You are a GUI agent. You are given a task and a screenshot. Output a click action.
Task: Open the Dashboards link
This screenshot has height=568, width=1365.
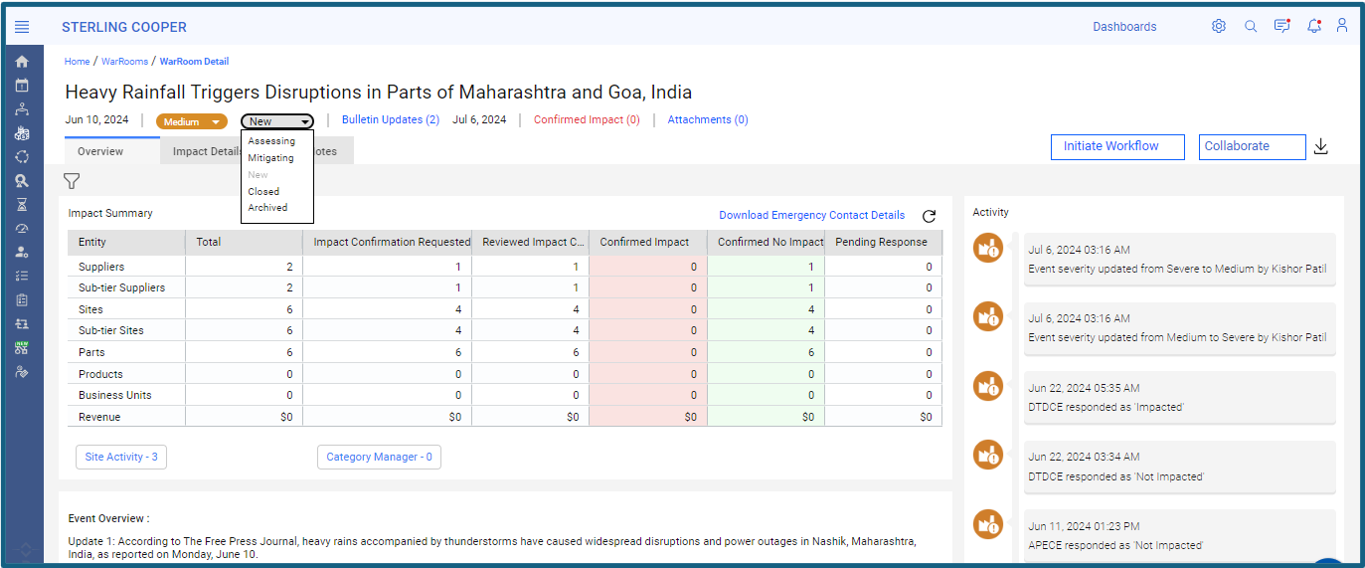point(1124,27)
